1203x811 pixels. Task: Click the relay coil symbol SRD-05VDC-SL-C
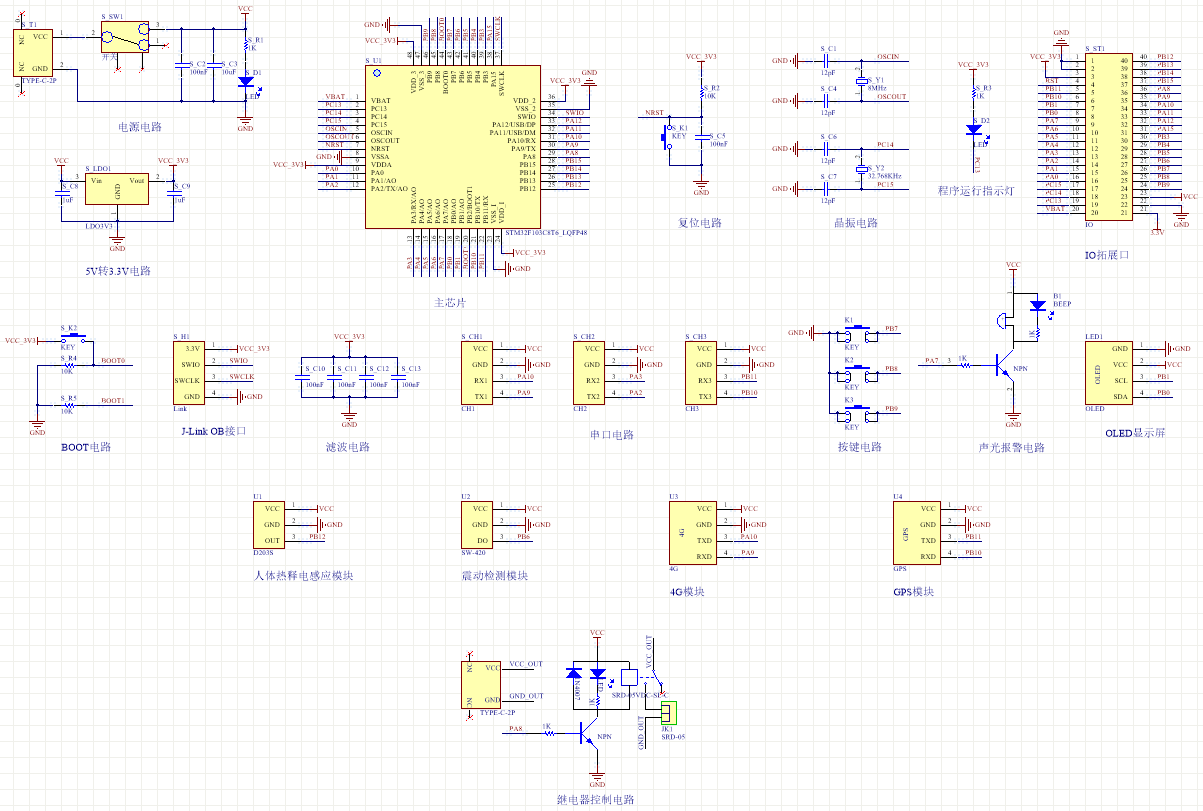pyautogui.click(x=629, y=675)
